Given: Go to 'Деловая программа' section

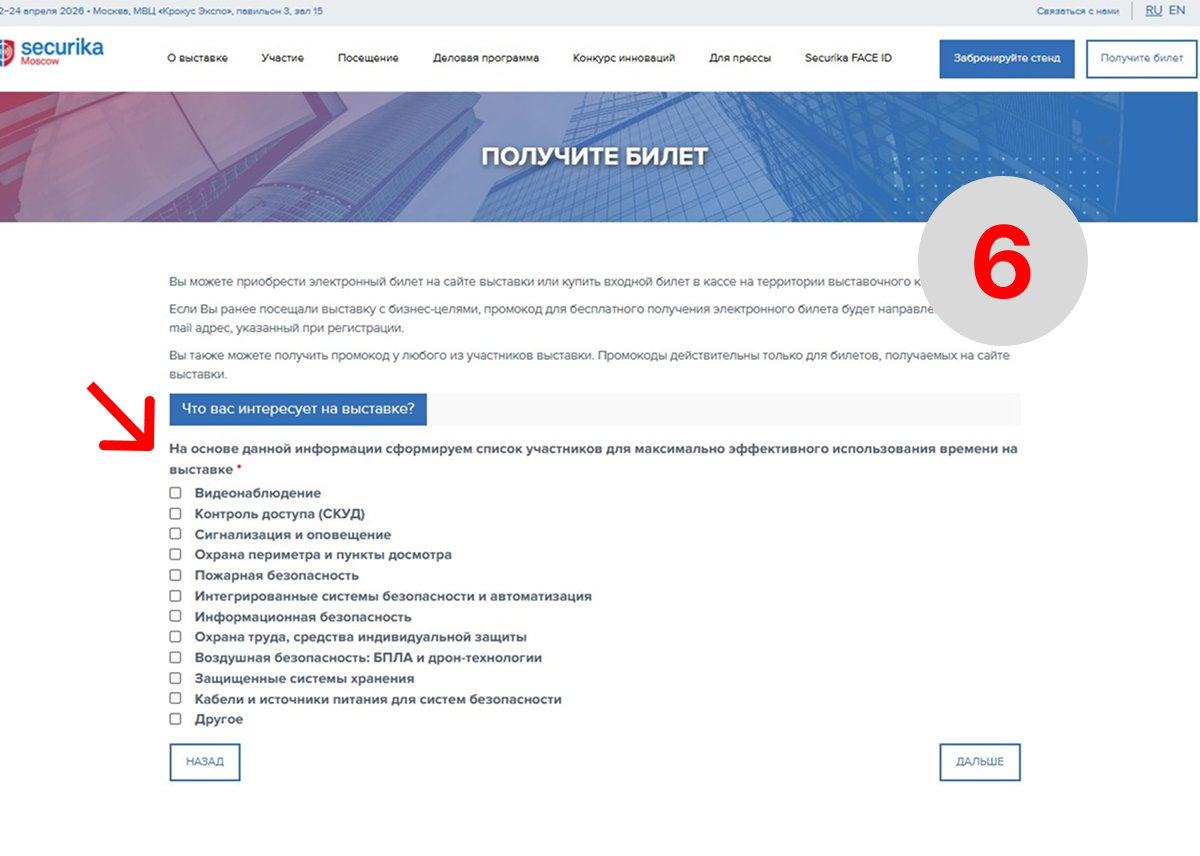Looking at the screenshot, I should (x=486, y=58).
